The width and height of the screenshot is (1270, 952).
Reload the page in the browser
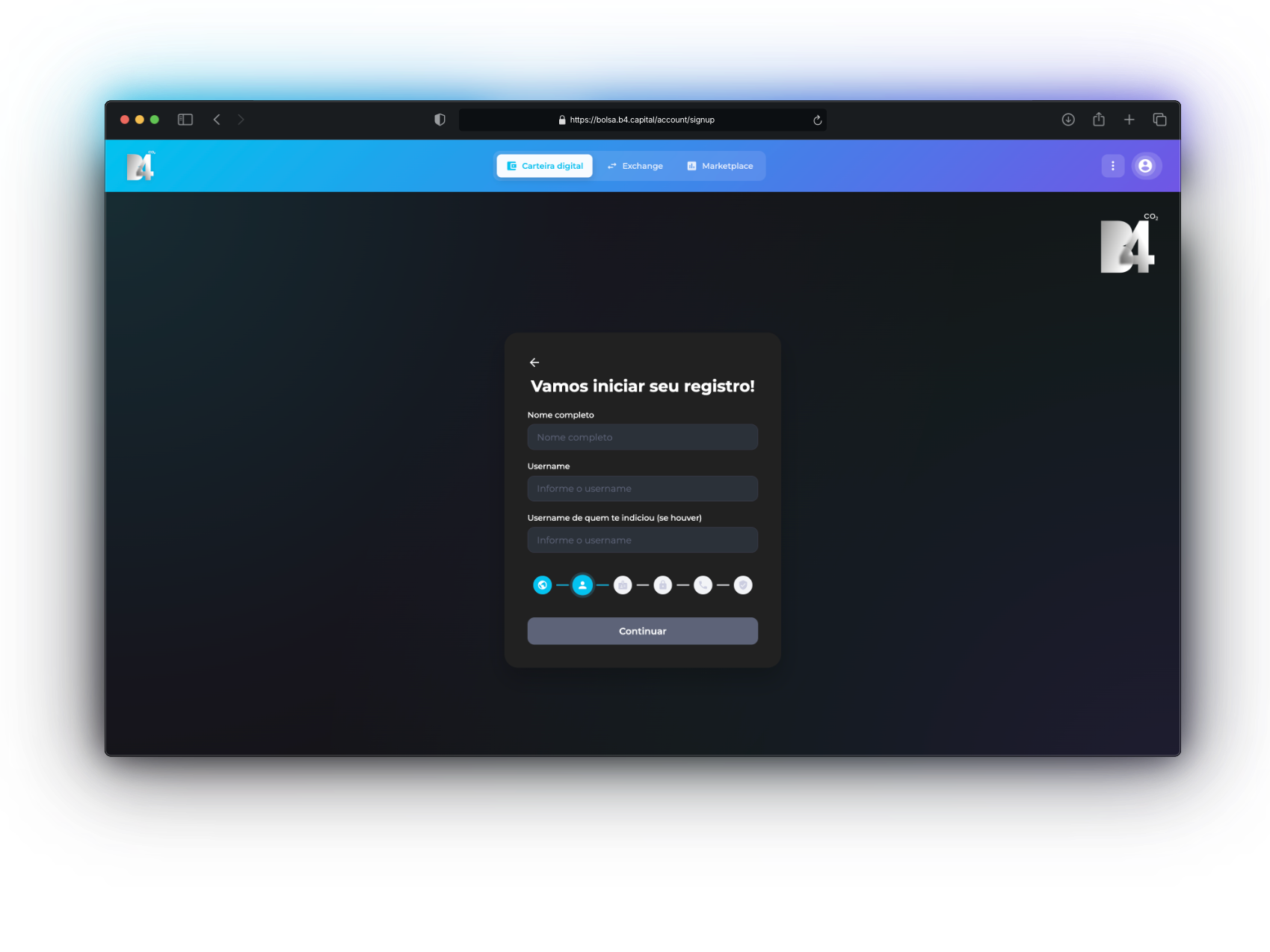click(817, 120)
